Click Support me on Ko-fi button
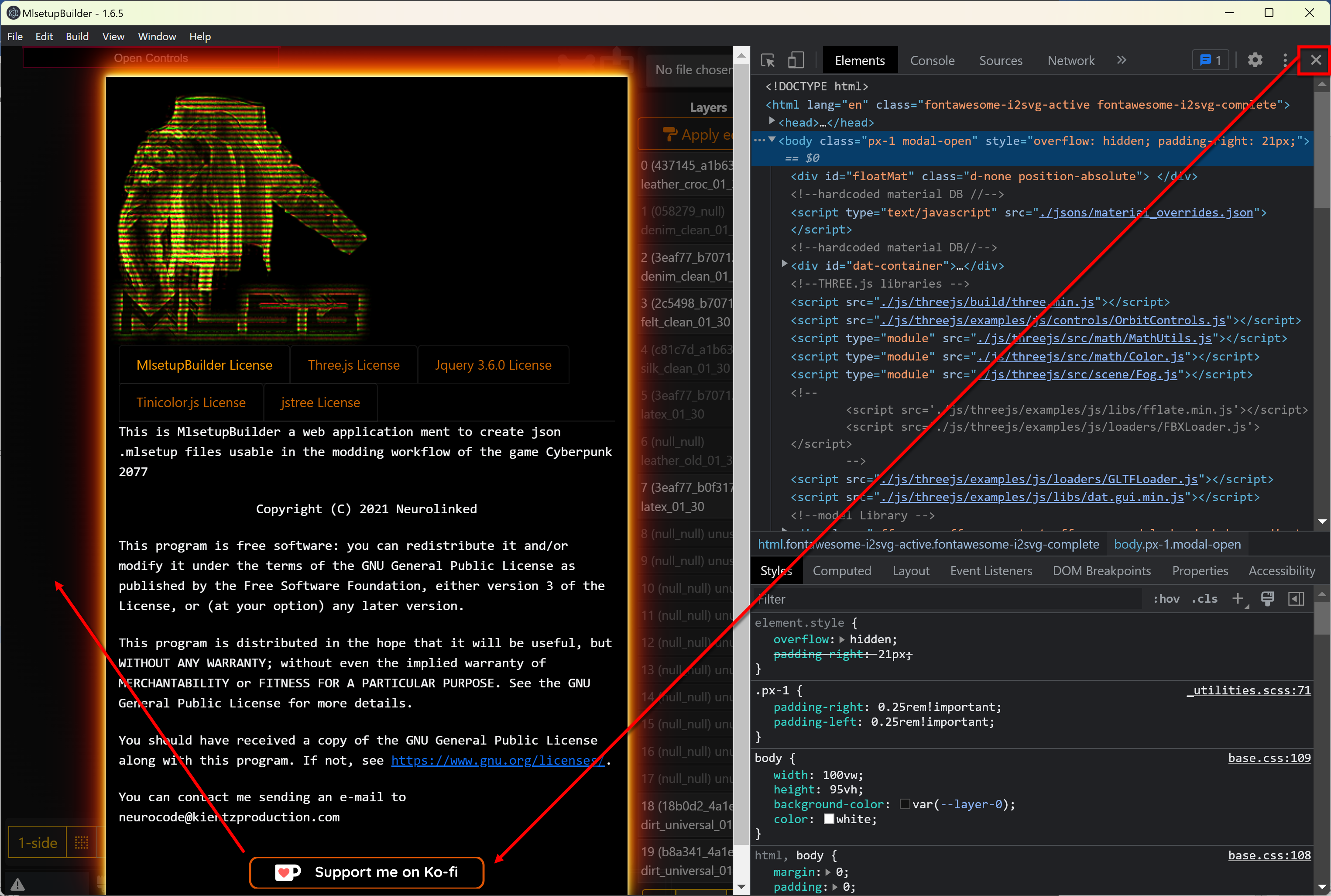Viewport: 1331px width, 896px height. click(367, 872)
